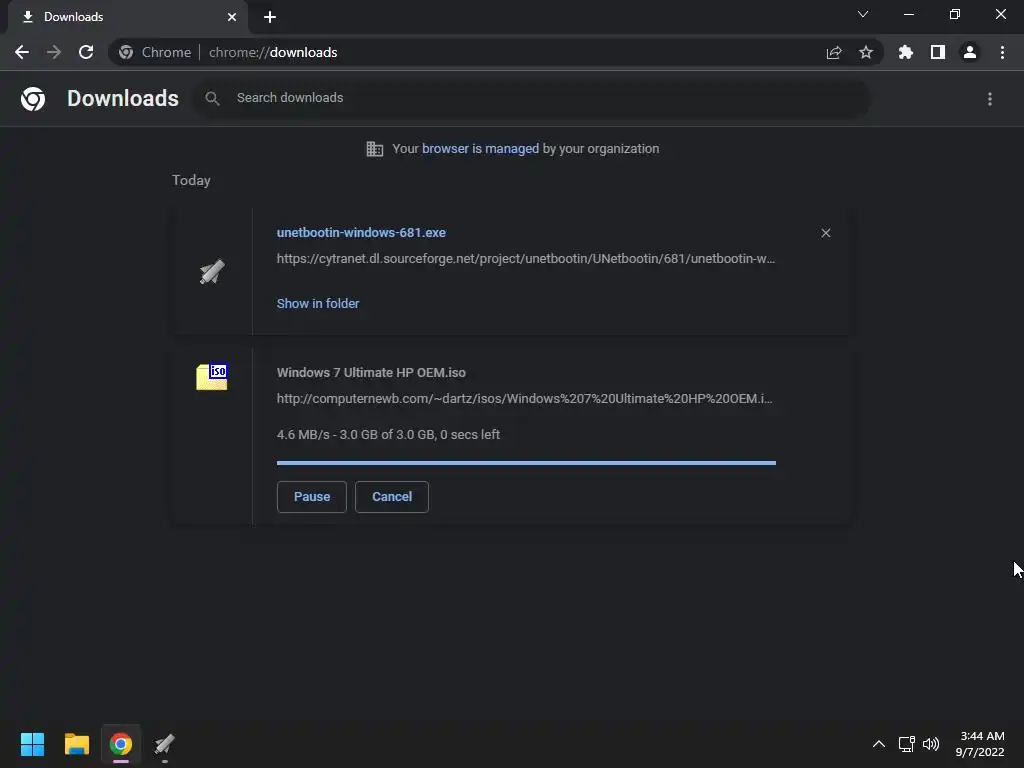Open unetbootin-windows-681.exe file link
The image size is (1024, 768).
(x=361, y=232)
